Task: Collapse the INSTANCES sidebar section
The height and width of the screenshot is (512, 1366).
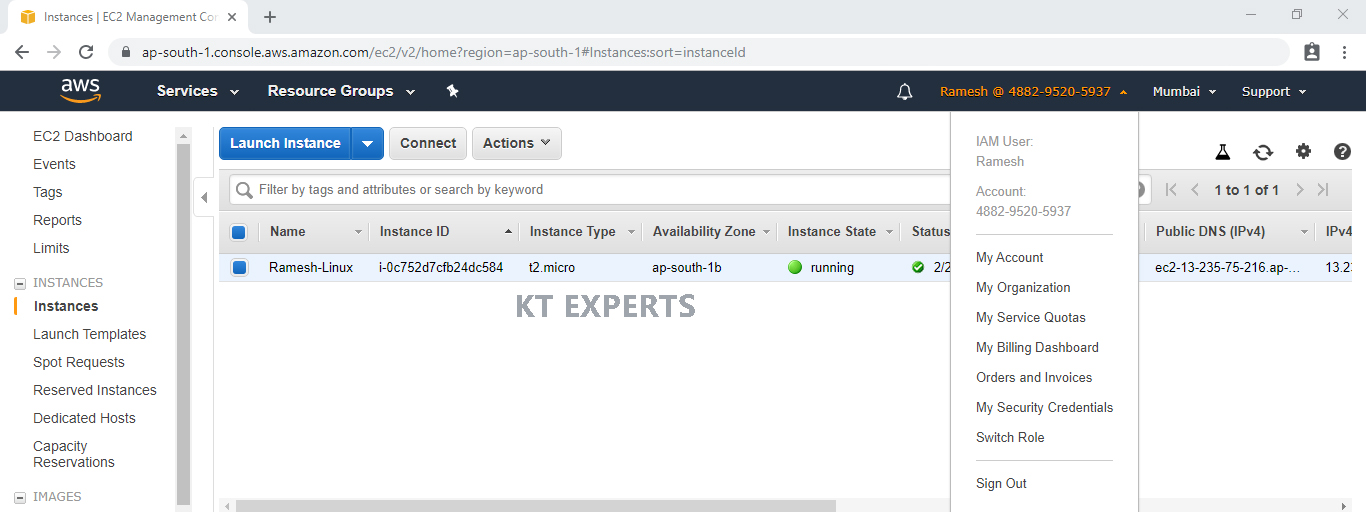Action: 19,283
